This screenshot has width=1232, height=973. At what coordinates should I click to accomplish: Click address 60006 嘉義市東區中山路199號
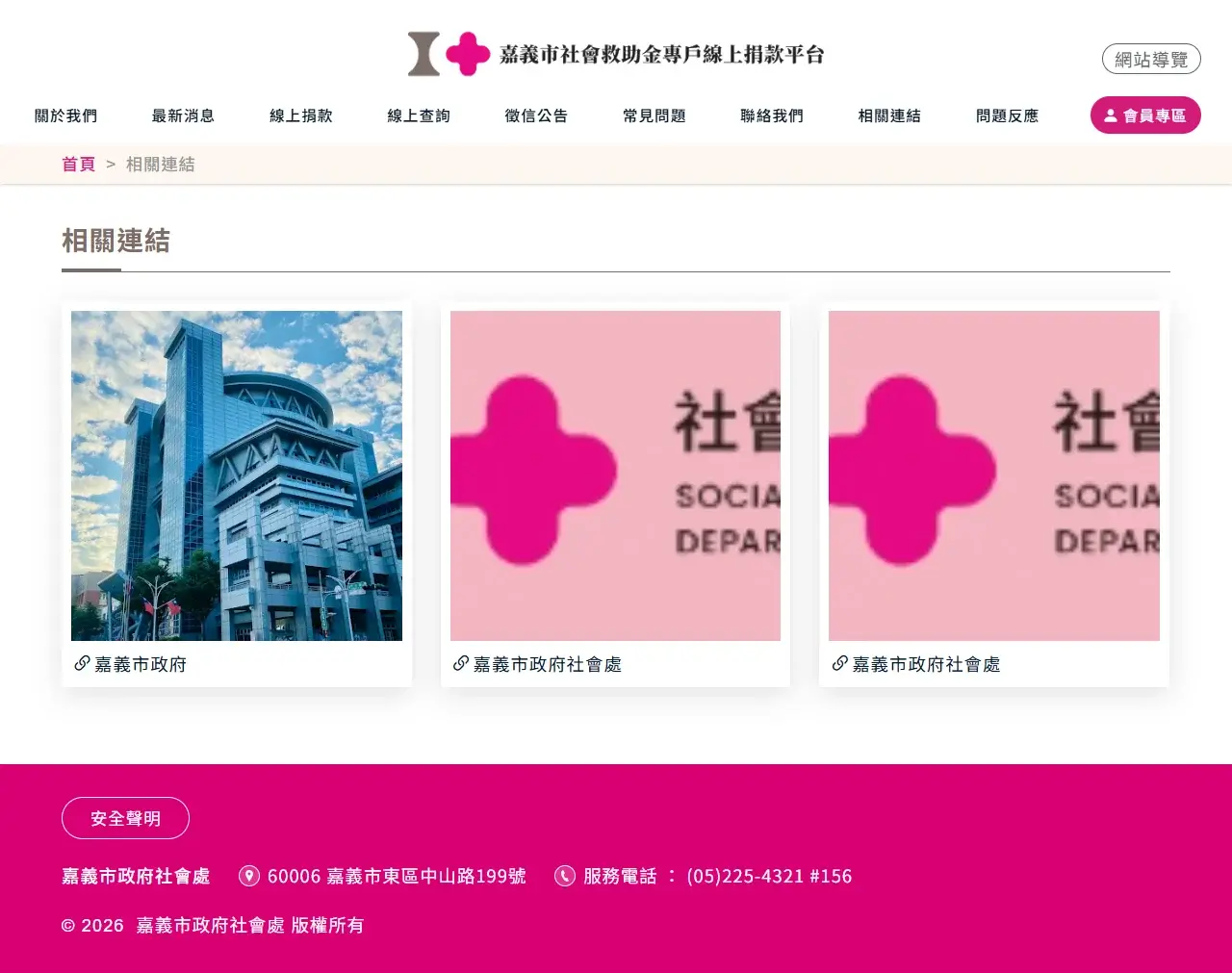pos(397,876)
